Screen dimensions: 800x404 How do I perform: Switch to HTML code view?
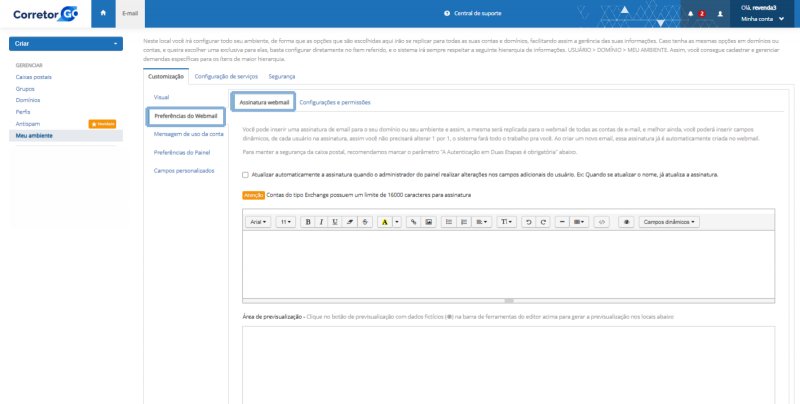602,222
